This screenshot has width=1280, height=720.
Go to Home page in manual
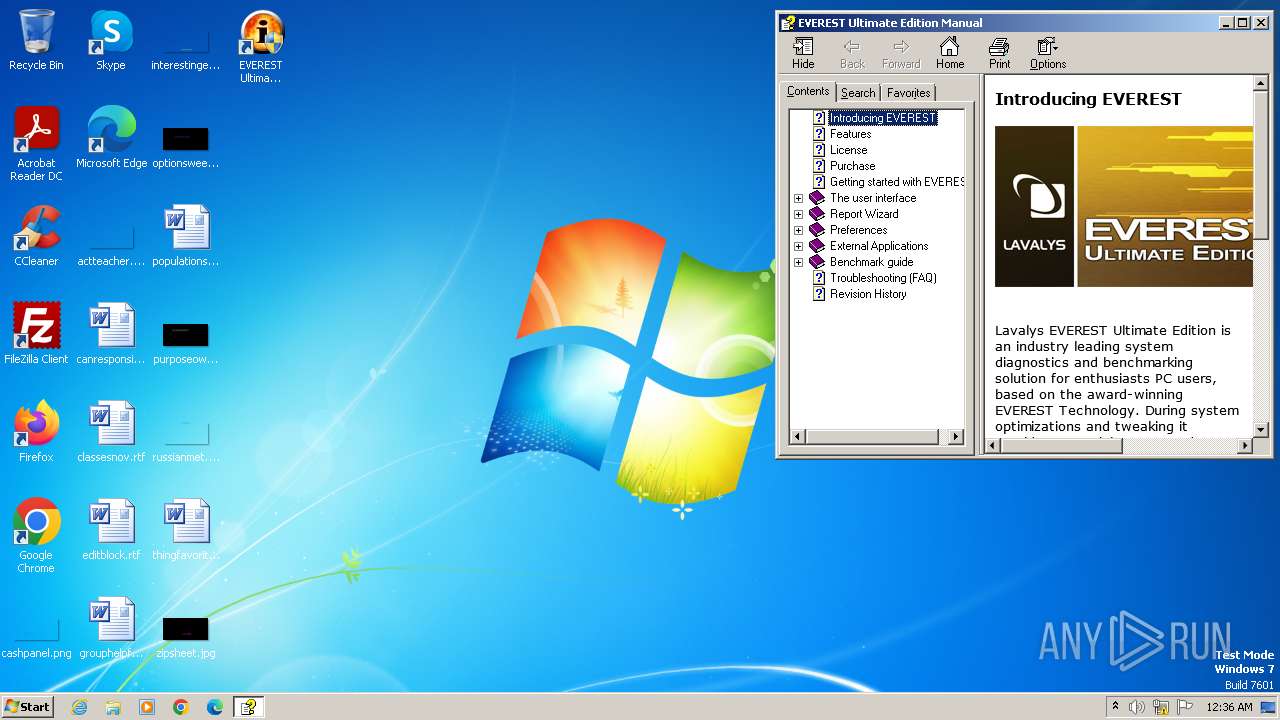tap(950, 53)
